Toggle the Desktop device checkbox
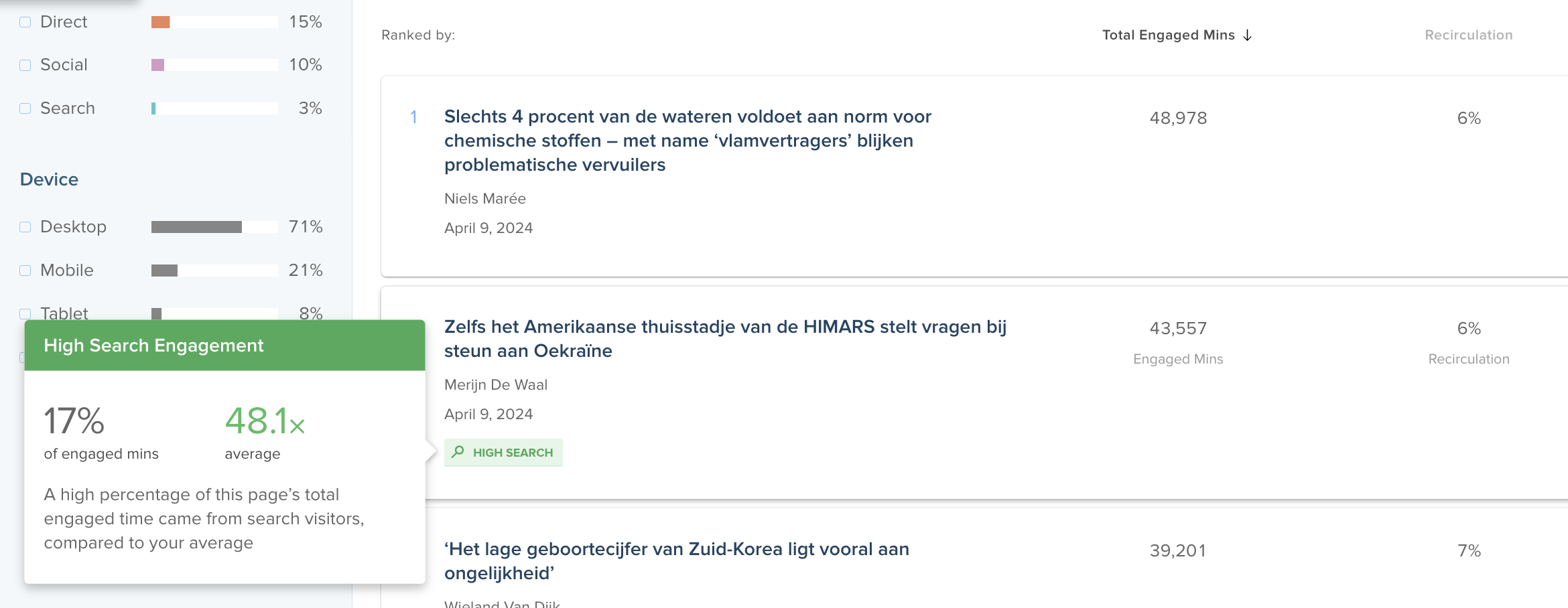The image size is (1568, 608). pos(25,227)
